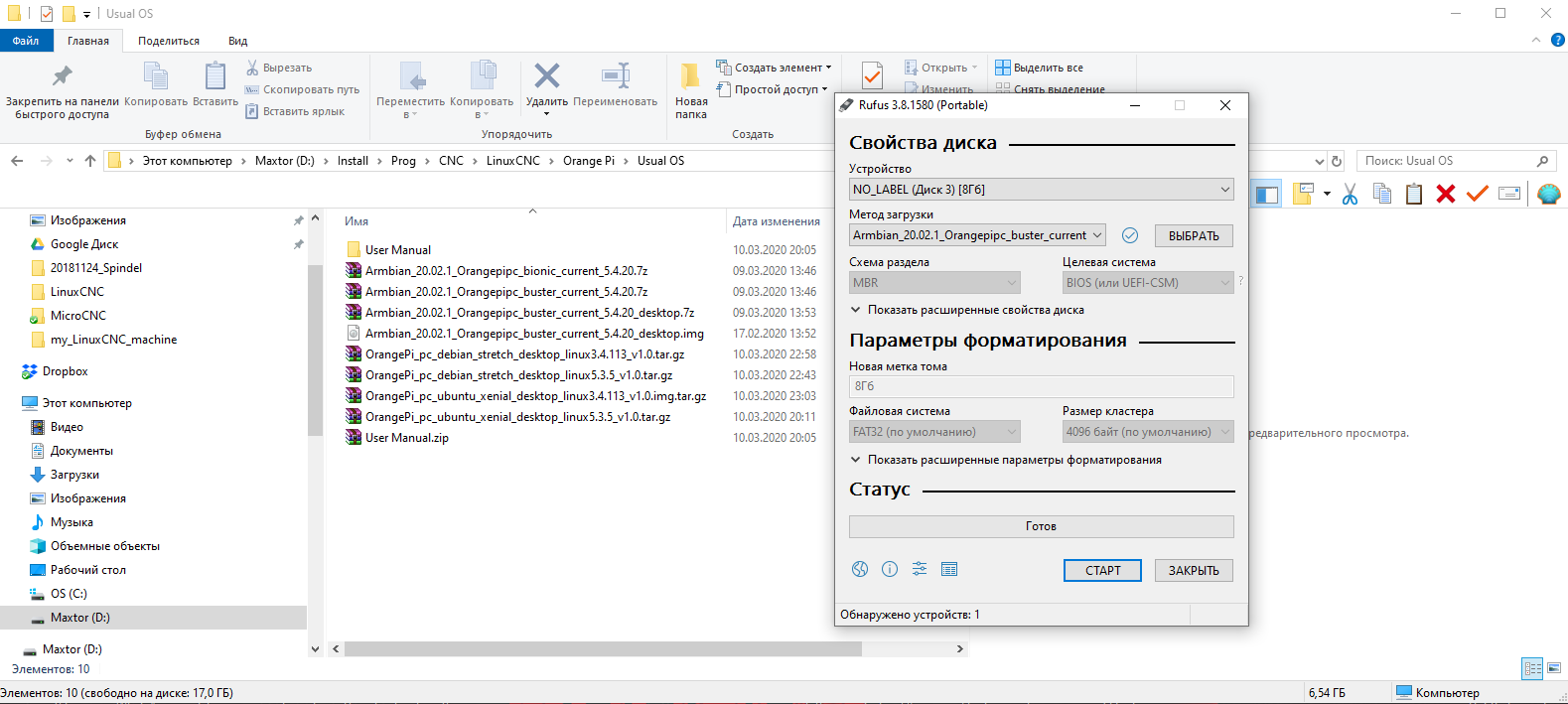Click the Back navigation arrow in Explorer
The width and height of the screenshot is (1568, 704).
[x=17, y=160]
